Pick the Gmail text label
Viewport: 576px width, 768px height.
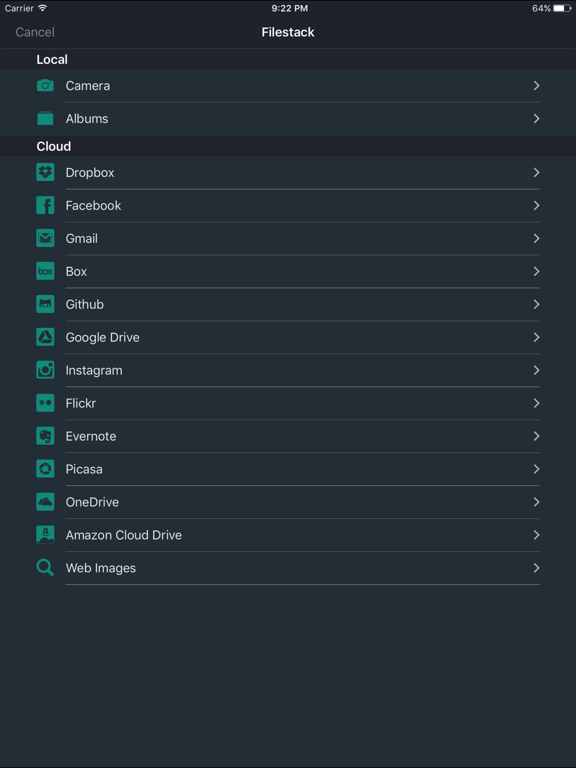point(81,238)
